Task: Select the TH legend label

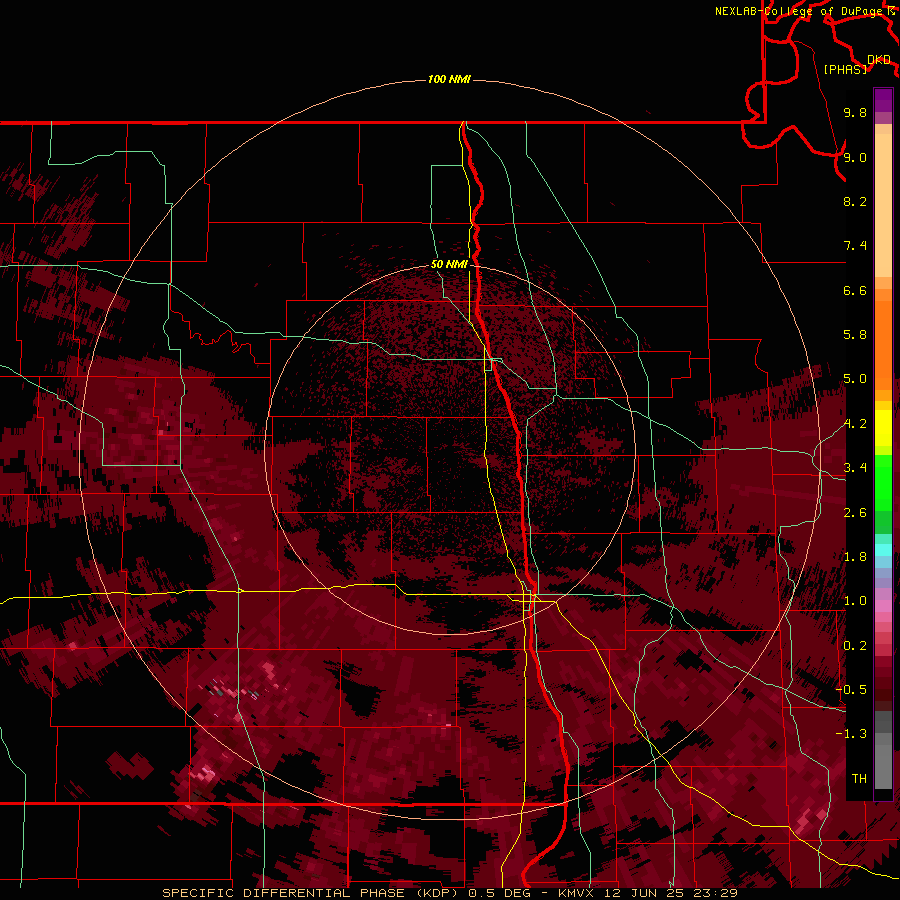Action: pos(859,779)
